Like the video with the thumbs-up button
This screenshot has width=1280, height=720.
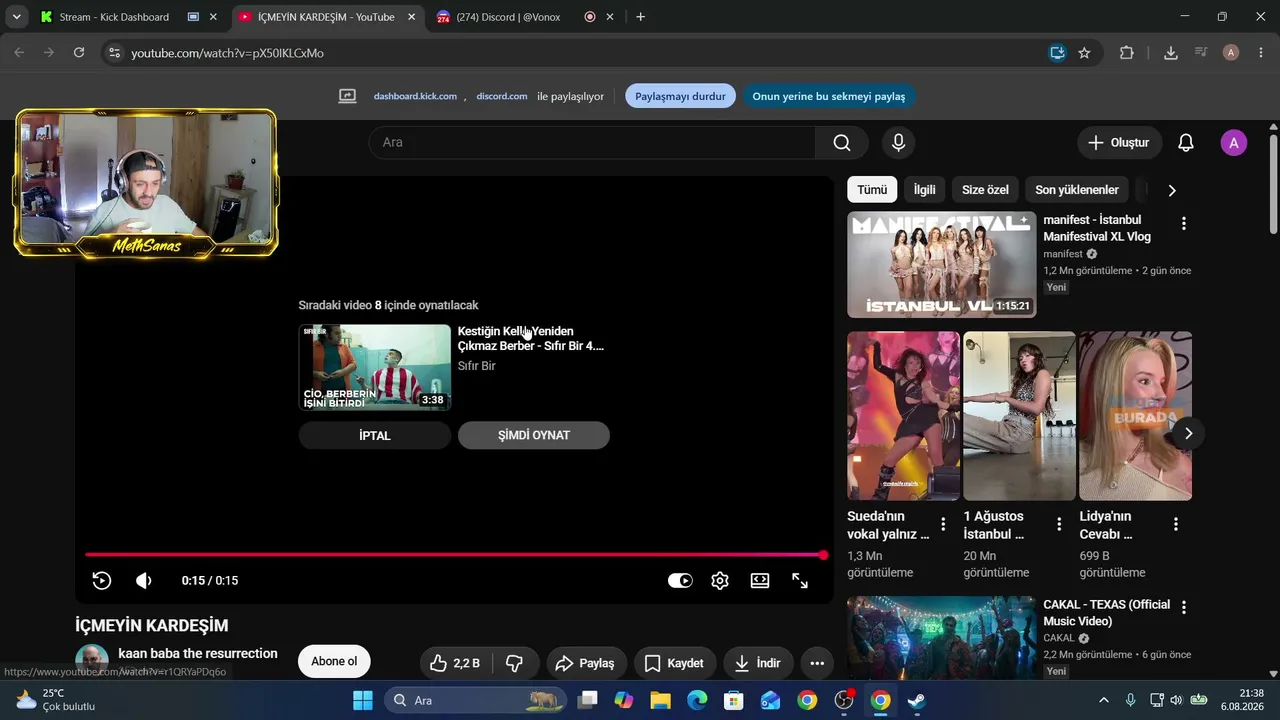point(455,663)
